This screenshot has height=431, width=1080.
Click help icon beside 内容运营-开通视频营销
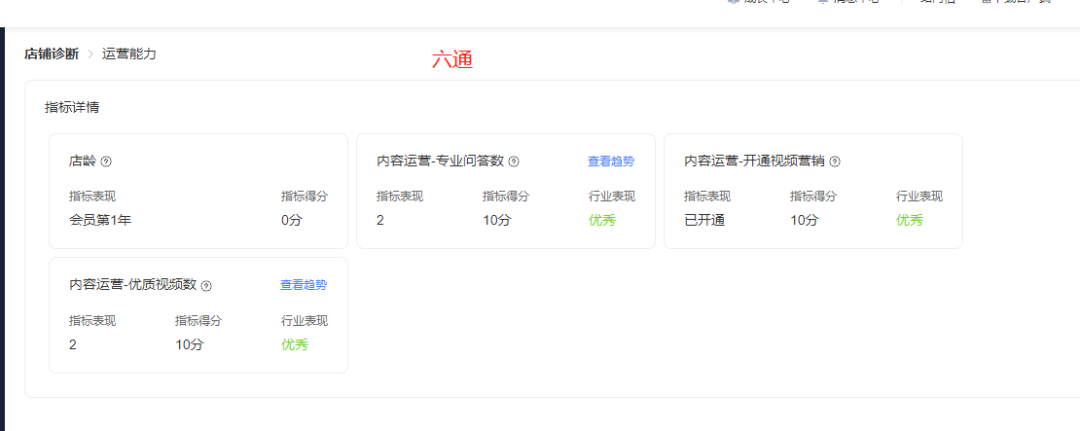pos(835,162)
